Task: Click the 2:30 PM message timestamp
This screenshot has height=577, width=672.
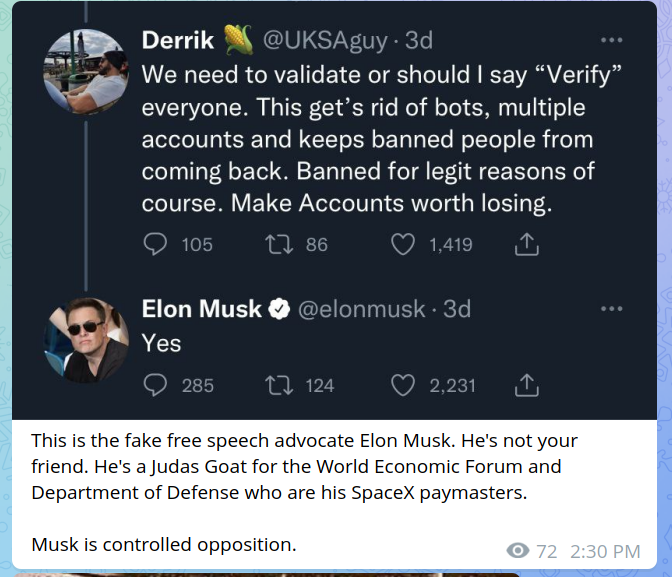Action: (604, 551)
